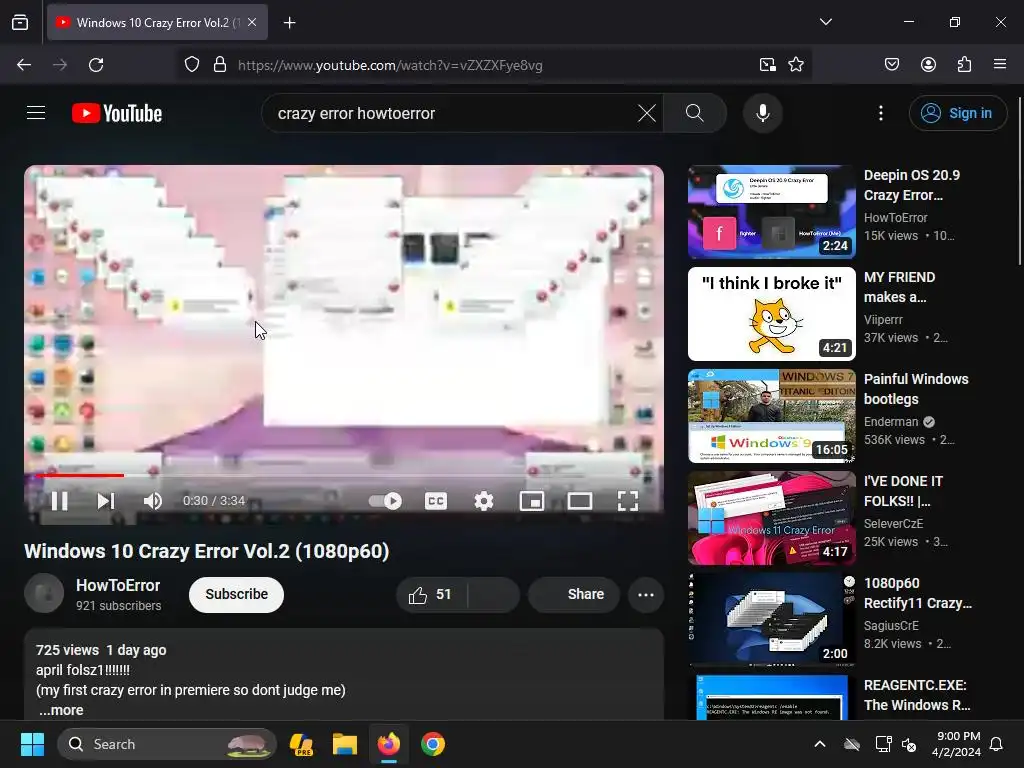
Task: Open the PRE app on taskbar
Action: click(301, 744)
